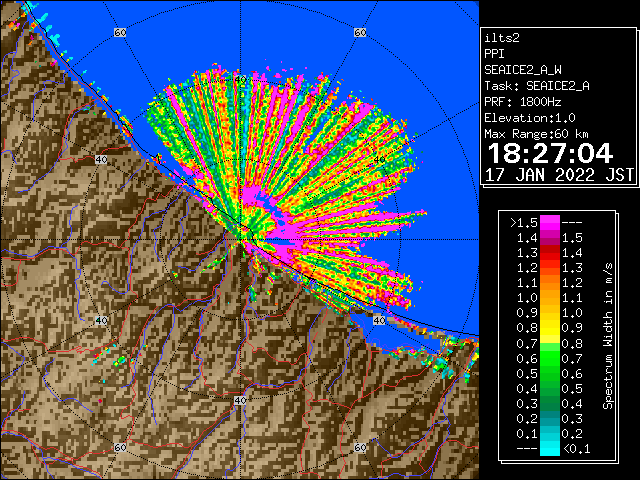Click the "40" range label due south of the radar
The width and height of the screenshot is (640, 480).
point(240,400)
